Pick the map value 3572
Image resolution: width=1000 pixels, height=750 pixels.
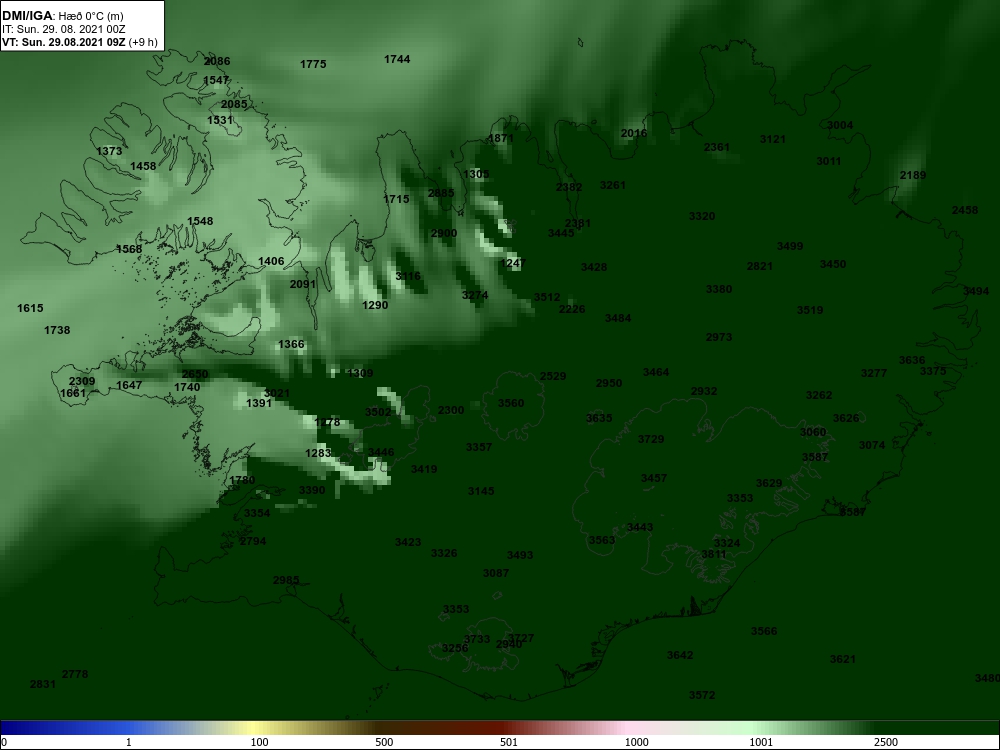tap(702, 695)
